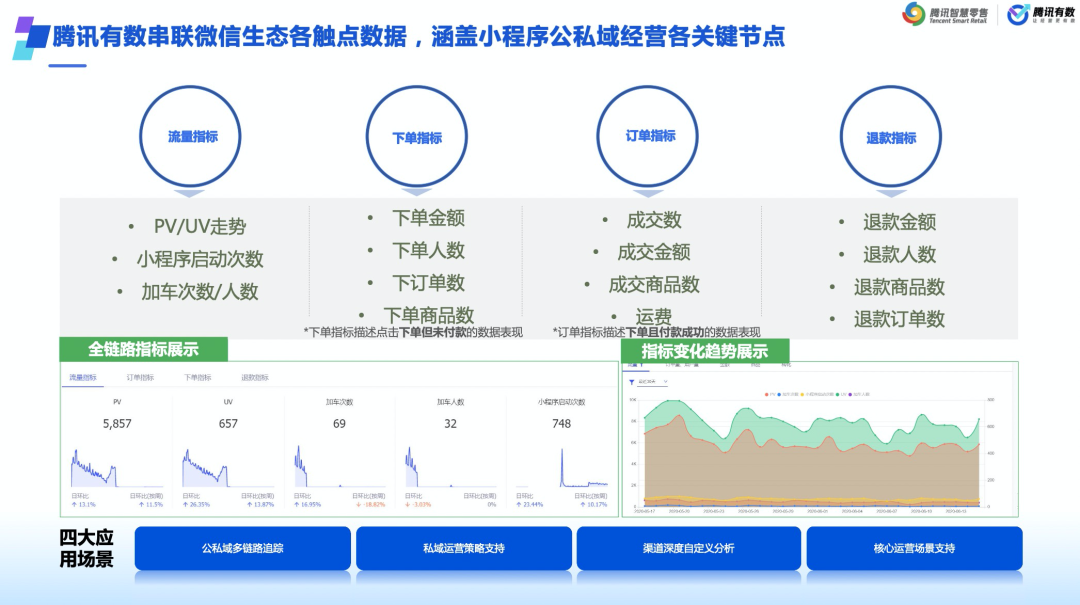Click the 流量指标 circle

pyautogui.click(x=191, y=136)
